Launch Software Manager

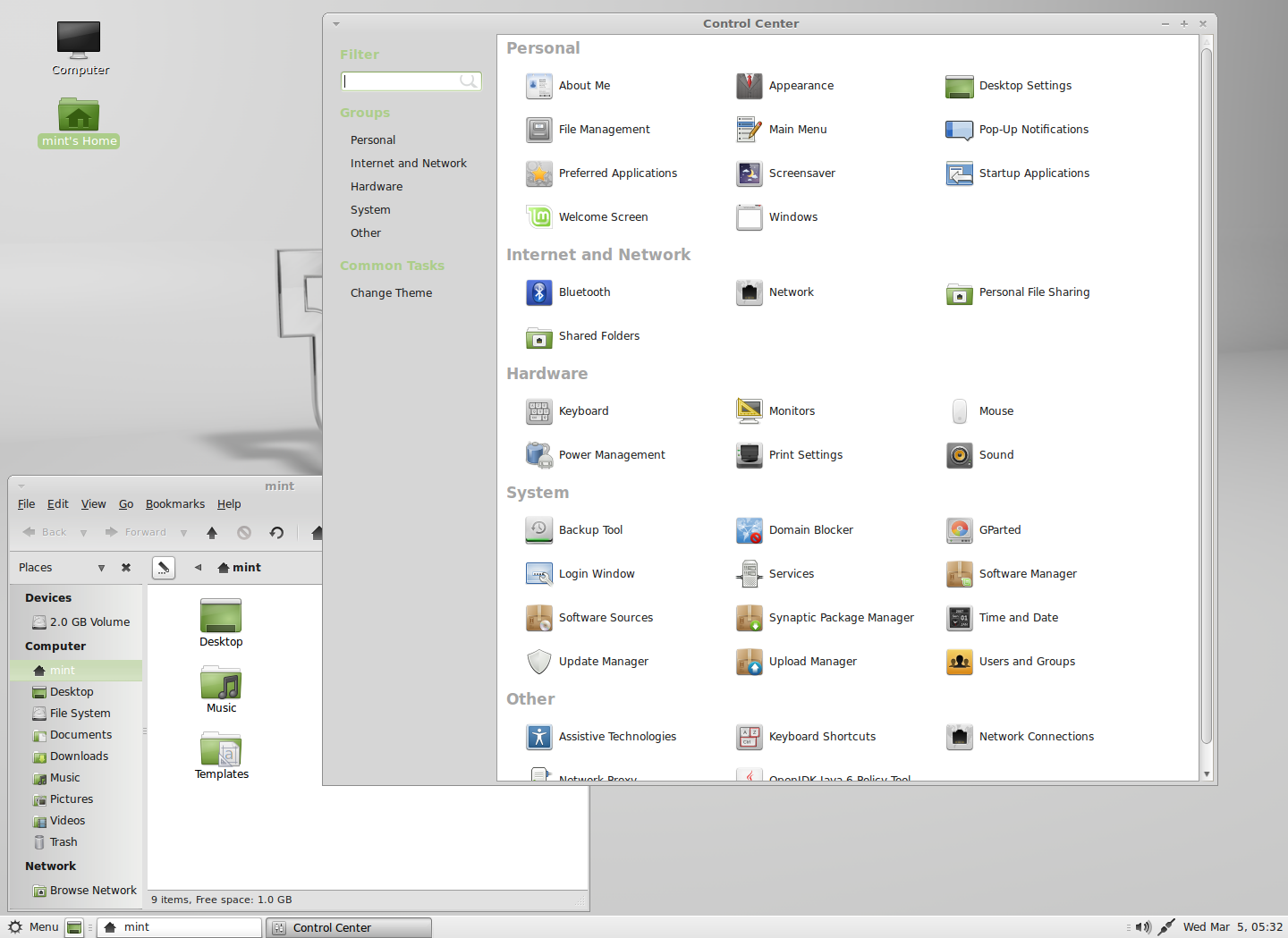[1012, 574]
